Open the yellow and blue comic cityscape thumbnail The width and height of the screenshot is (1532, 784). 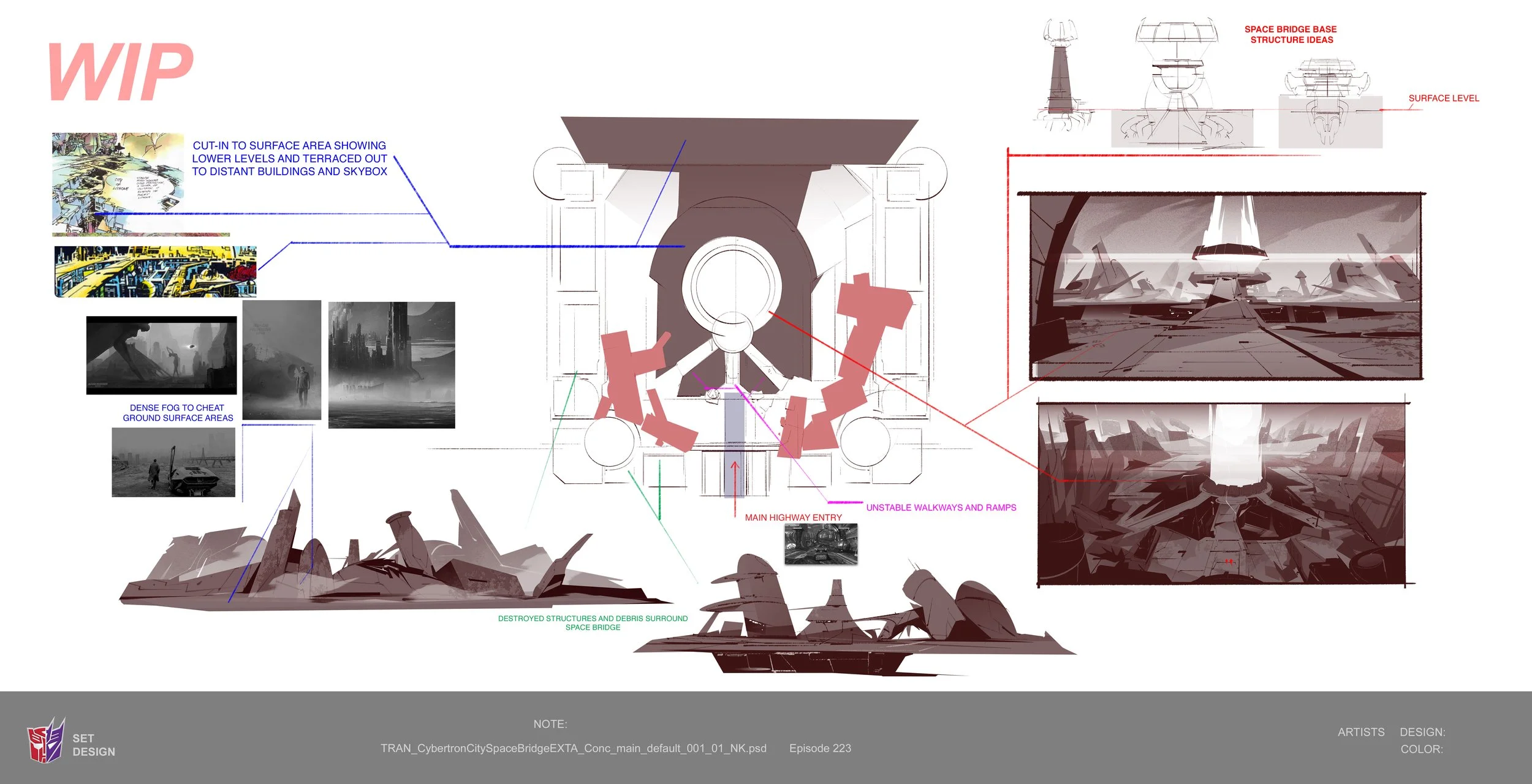point(156,272)
